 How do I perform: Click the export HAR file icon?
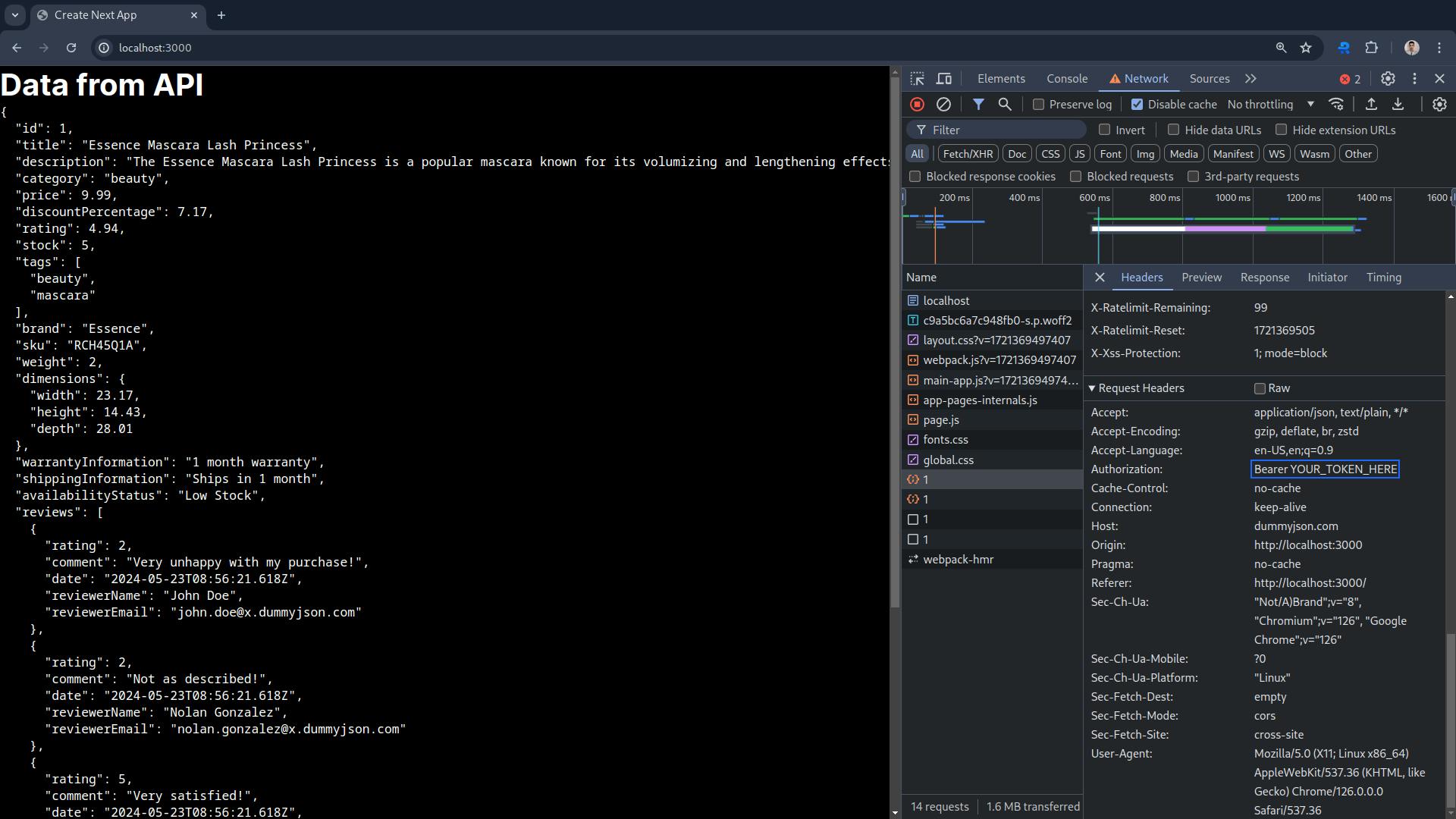coord(1400,103)
